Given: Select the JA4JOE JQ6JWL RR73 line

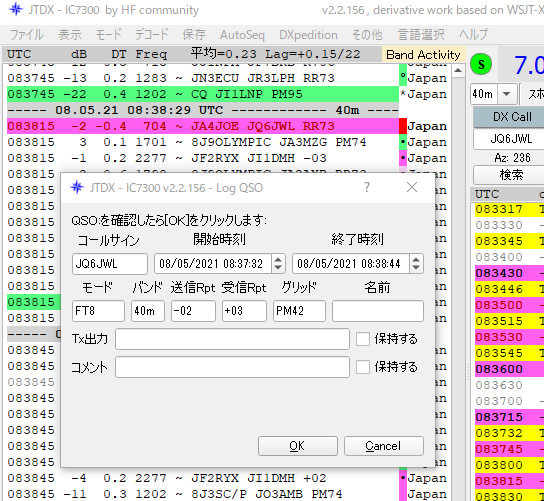Looking at the screenshot, I should tap(203, 126).
